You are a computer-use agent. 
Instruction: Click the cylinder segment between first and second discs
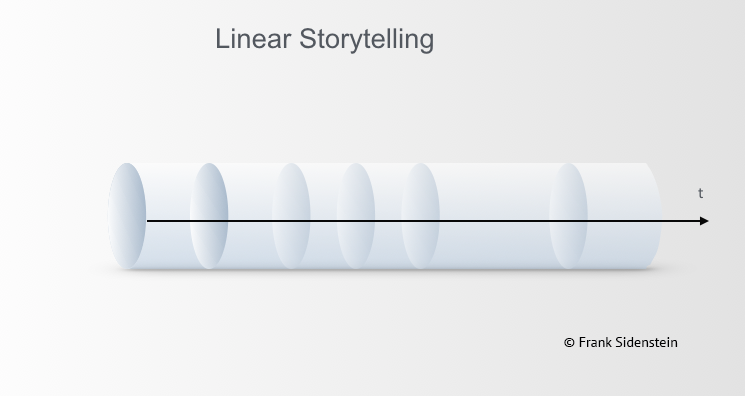click(168, 200)
